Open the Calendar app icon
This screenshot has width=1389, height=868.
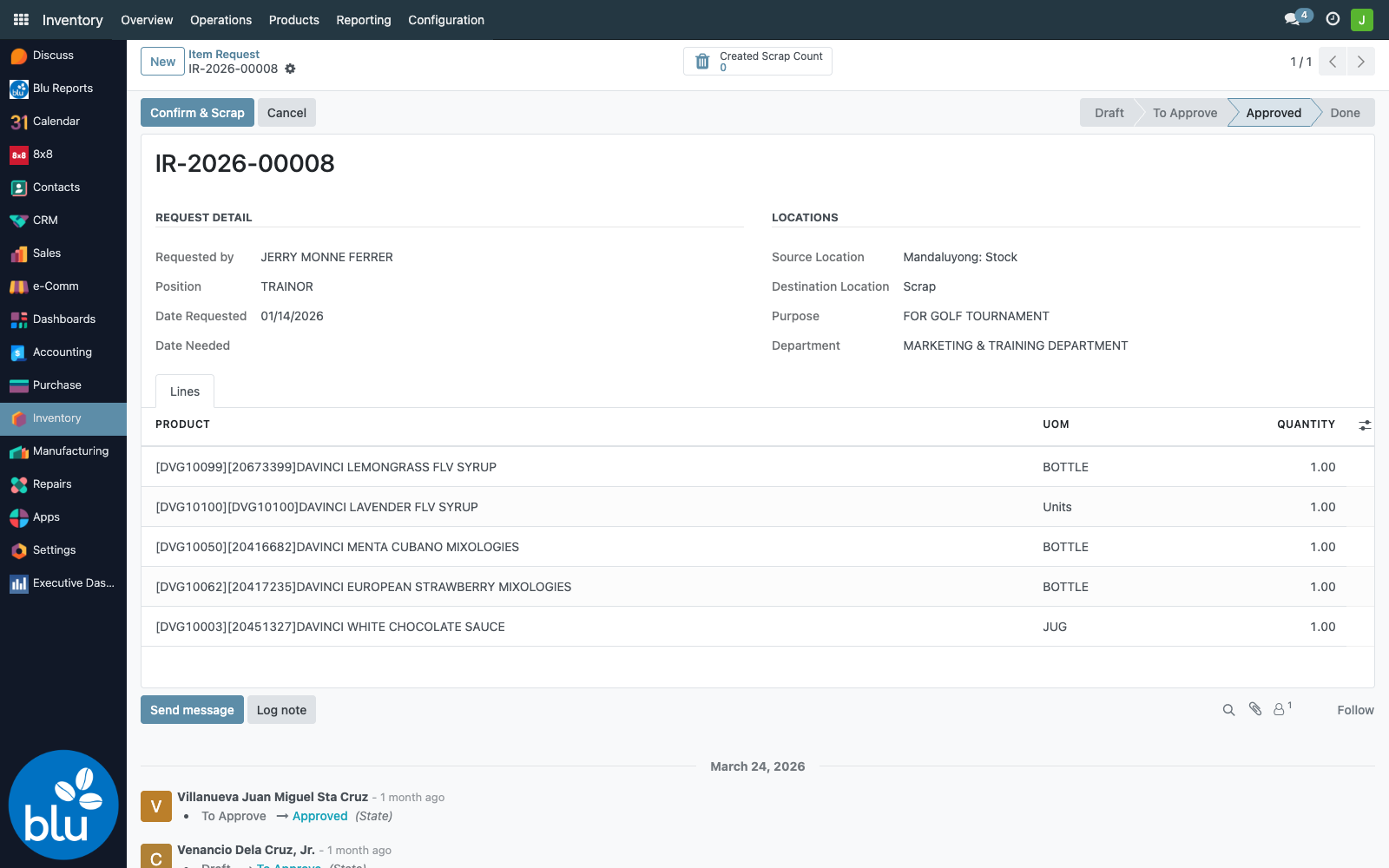click(19, 122)
